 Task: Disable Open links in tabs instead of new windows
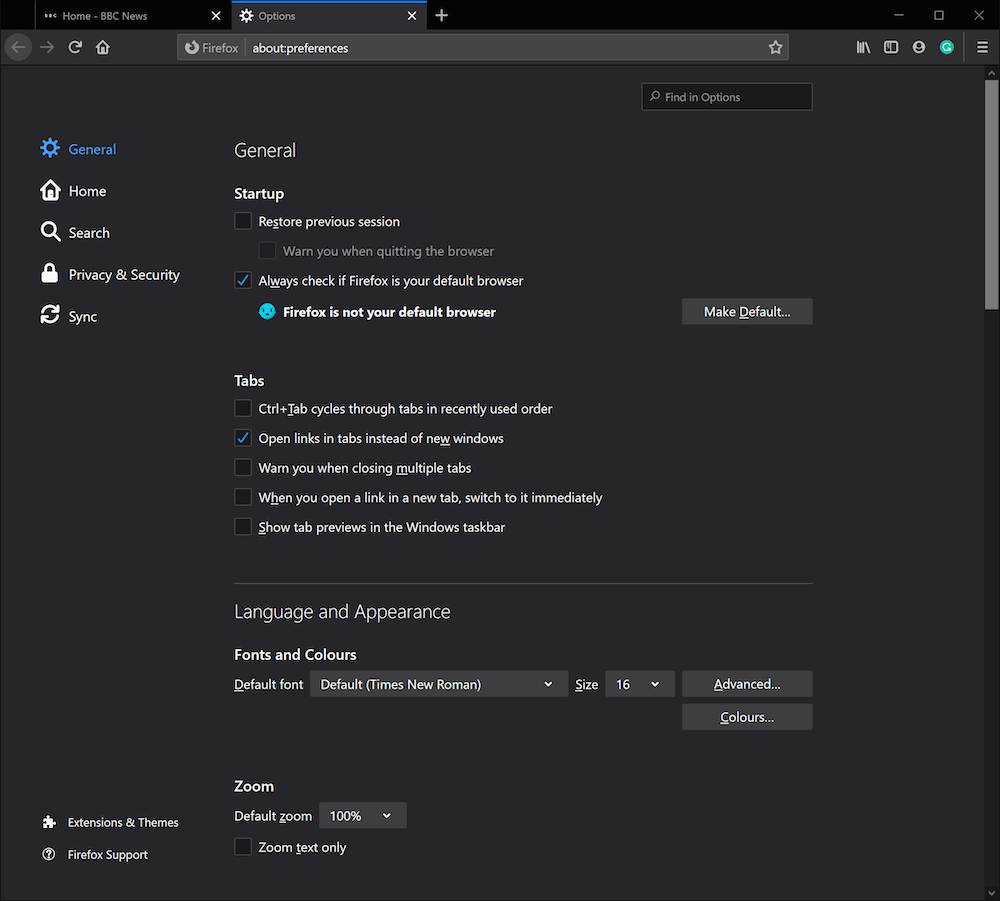[242, 437]
